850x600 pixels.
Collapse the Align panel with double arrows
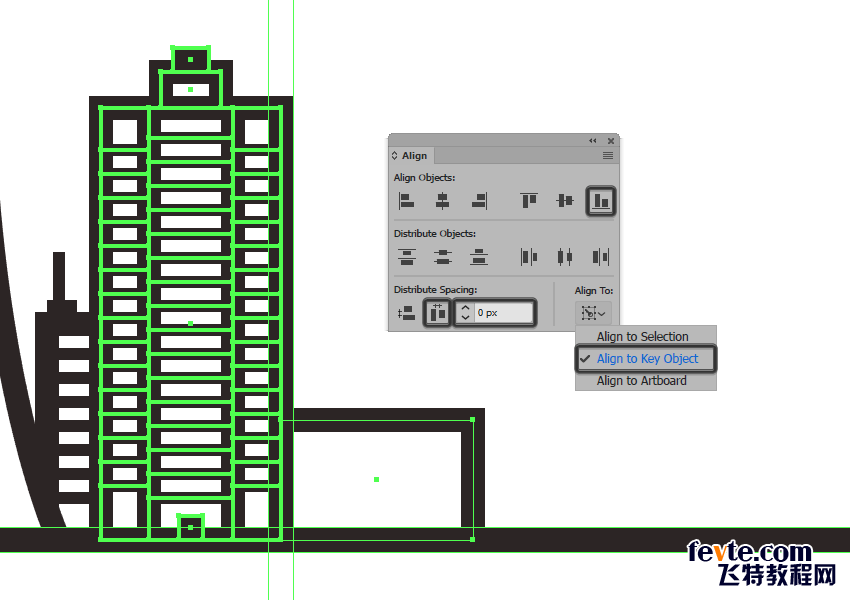coord(593,140)
